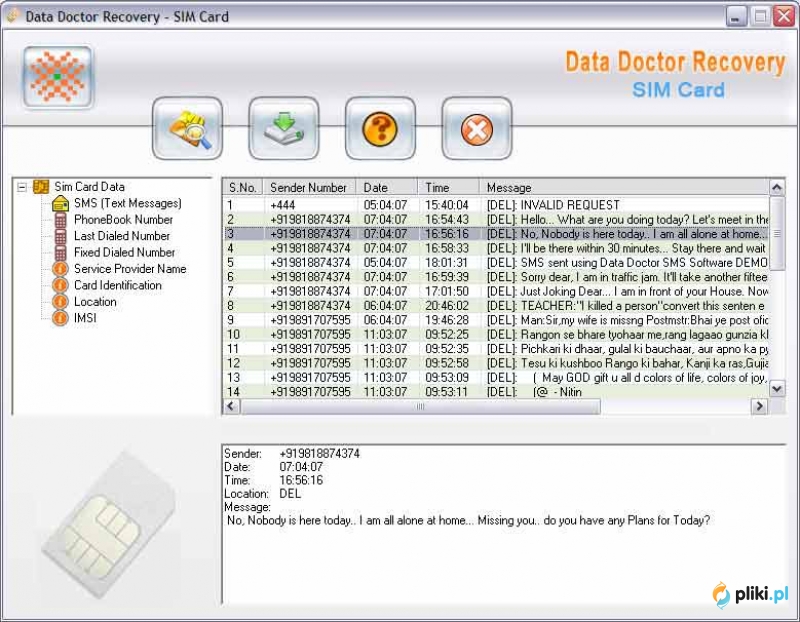The height and width of the screenshot is (622, 800).
Task: Select the Sim Card Data root node
Action: tap(89, 187)
